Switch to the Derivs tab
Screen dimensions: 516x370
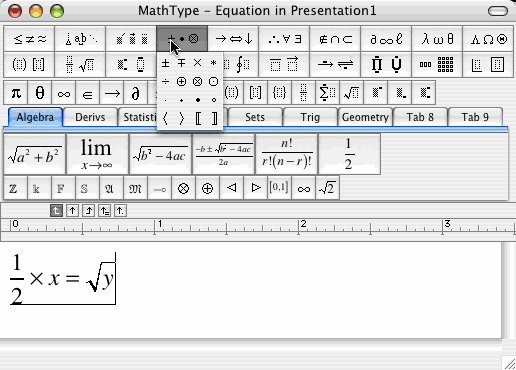point(90,117)
